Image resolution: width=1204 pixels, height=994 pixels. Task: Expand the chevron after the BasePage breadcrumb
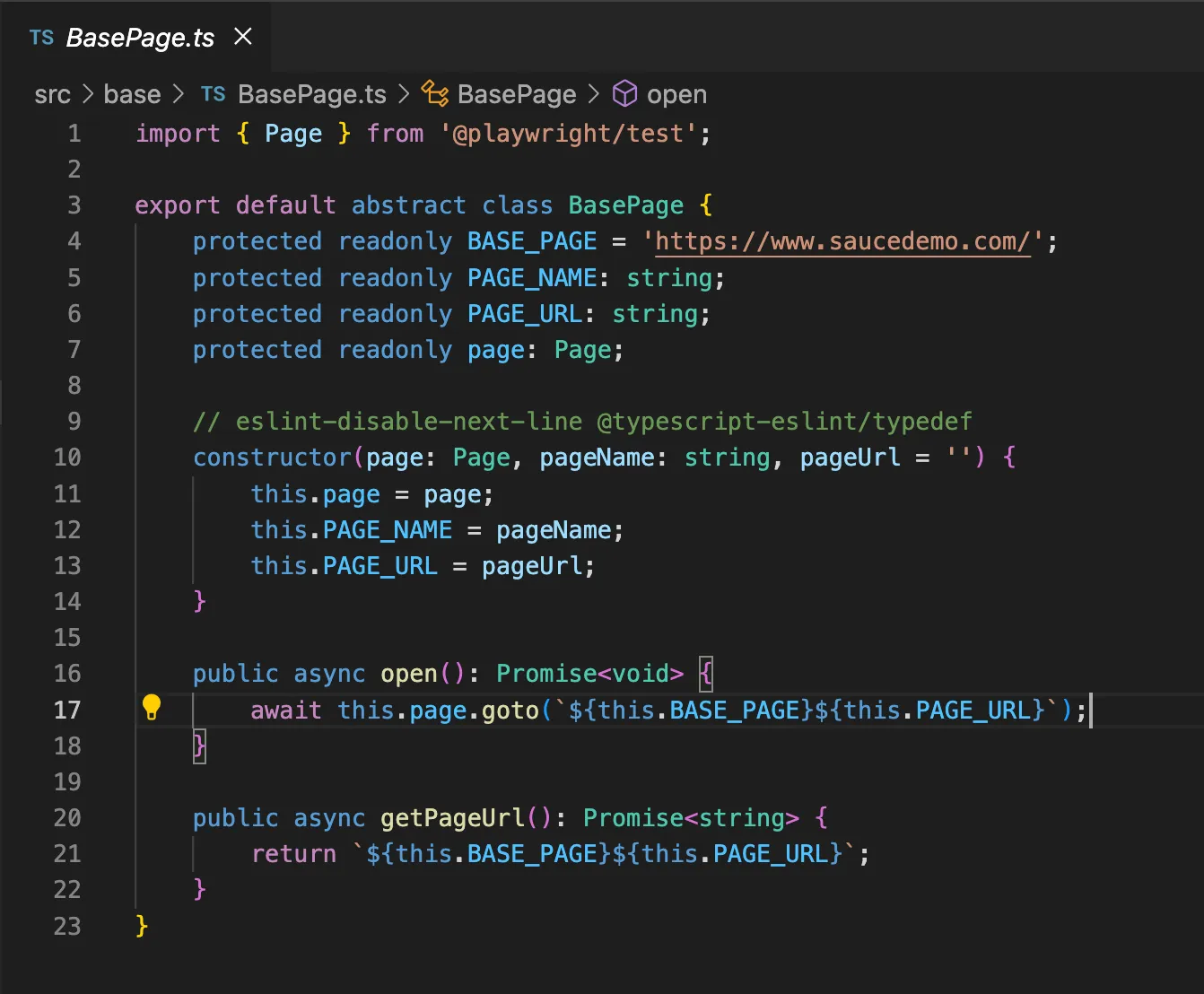(594, 93)
